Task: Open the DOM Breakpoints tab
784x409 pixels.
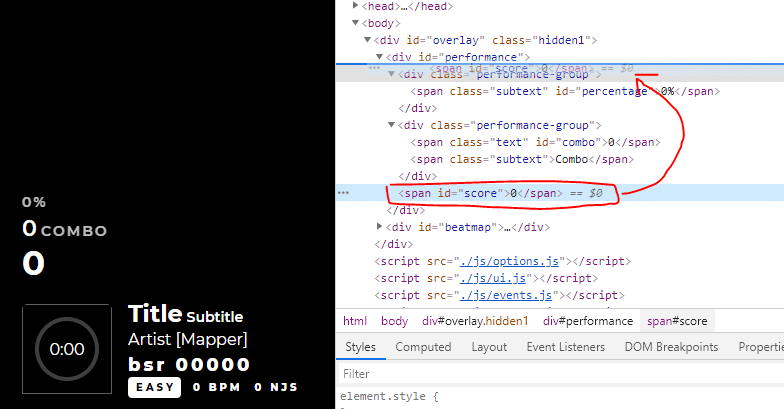Action: point(671,347)
